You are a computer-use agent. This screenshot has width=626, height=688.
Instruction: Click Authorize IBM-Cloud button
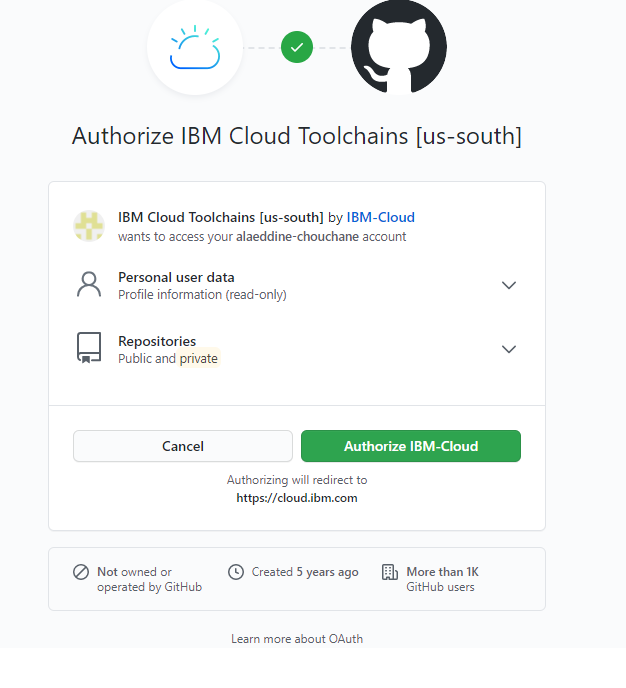(411, 446)
